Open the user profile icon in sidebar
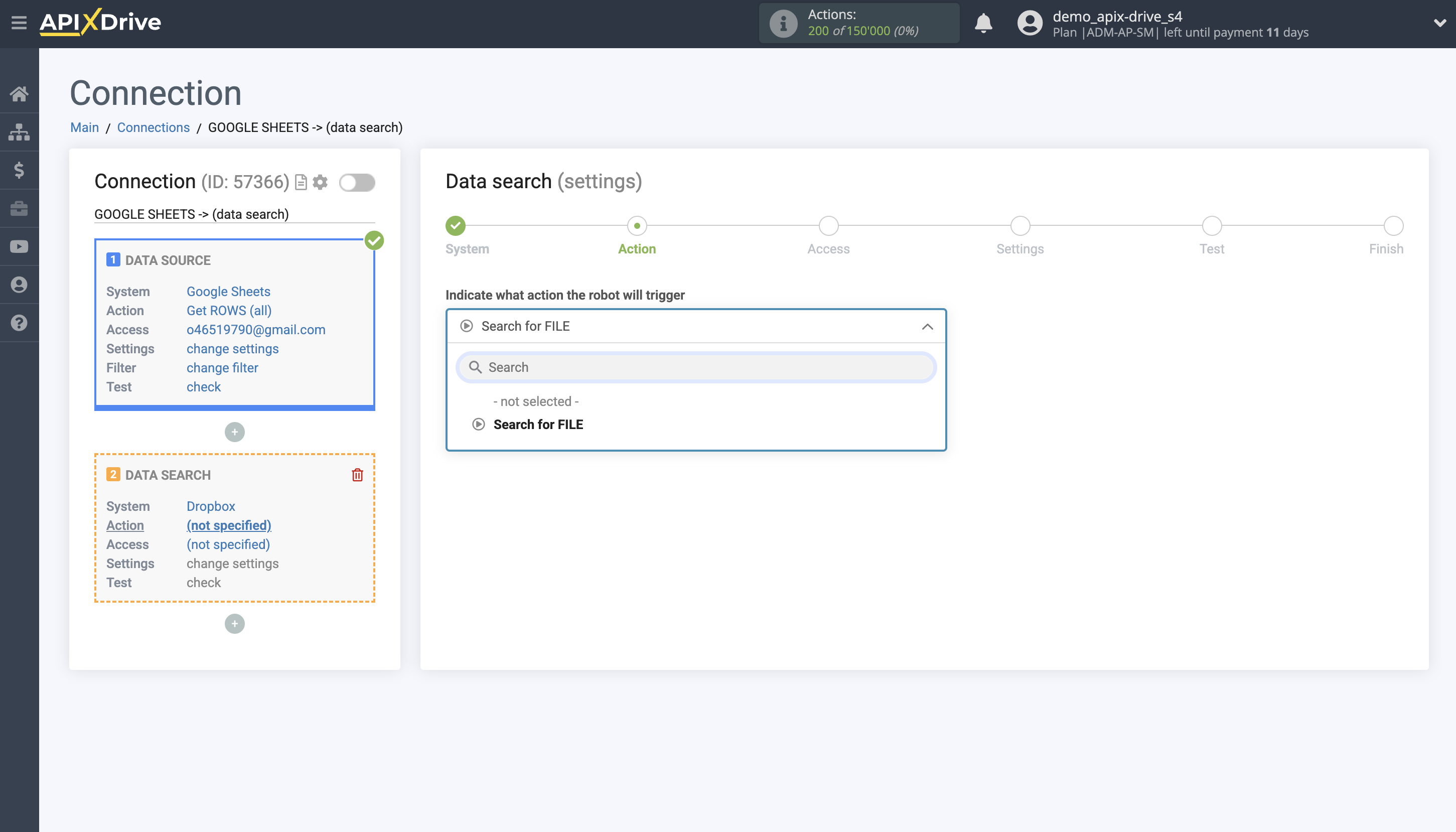 click(x=19, y=284)
